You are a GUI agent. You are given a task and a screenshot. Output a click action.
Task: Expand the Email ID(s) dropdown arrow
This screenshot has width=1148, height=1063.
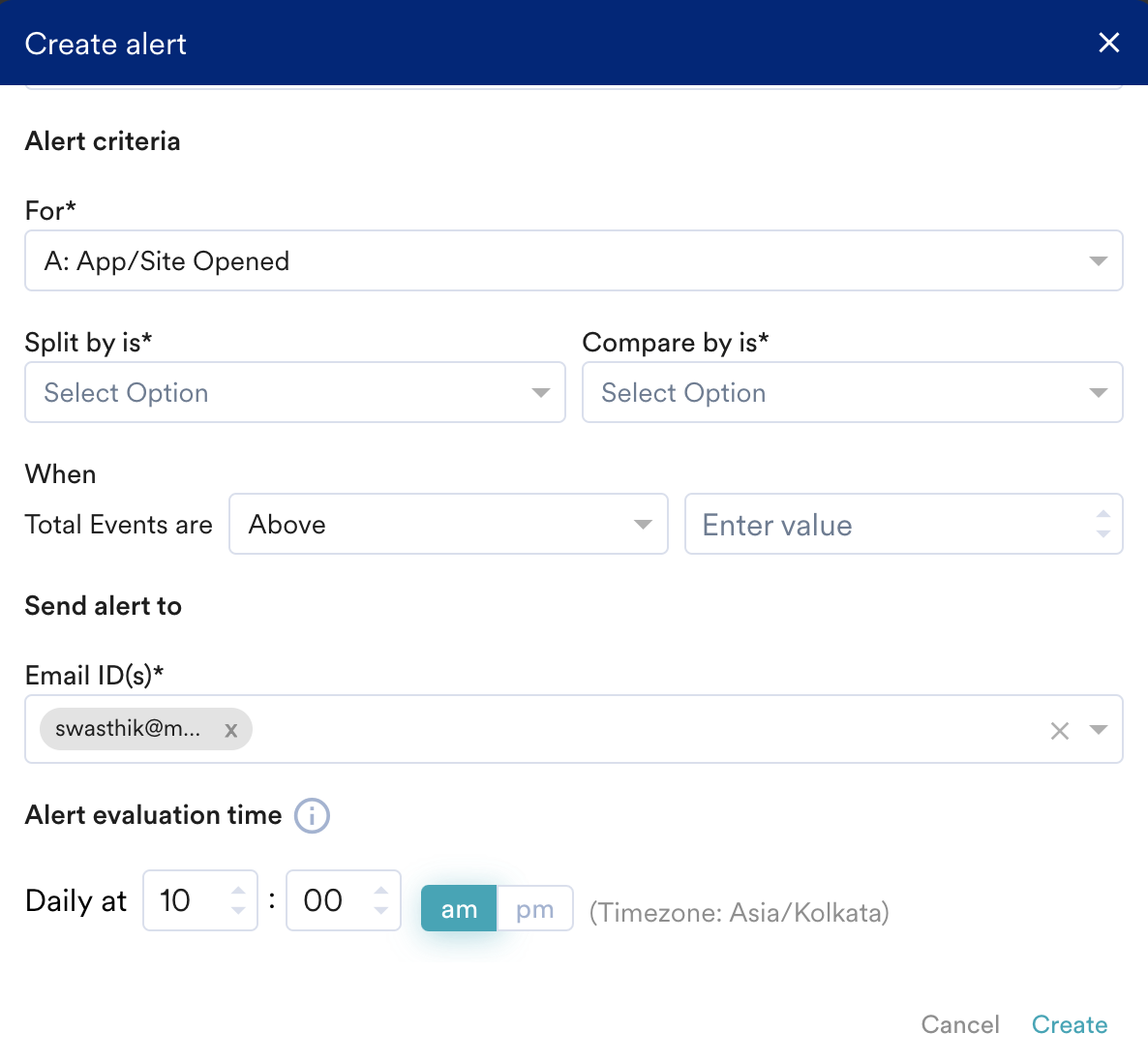[1099, 730]
